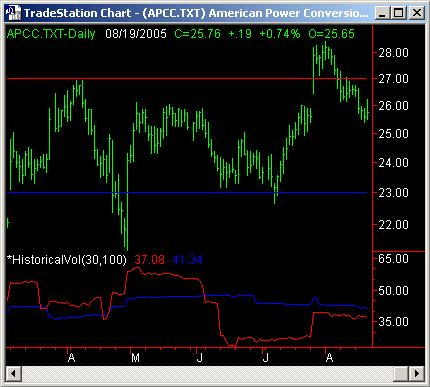Click the 65.00 volatility axis label
The height and width of the screenshot is (387, 430).
[393, 259]
